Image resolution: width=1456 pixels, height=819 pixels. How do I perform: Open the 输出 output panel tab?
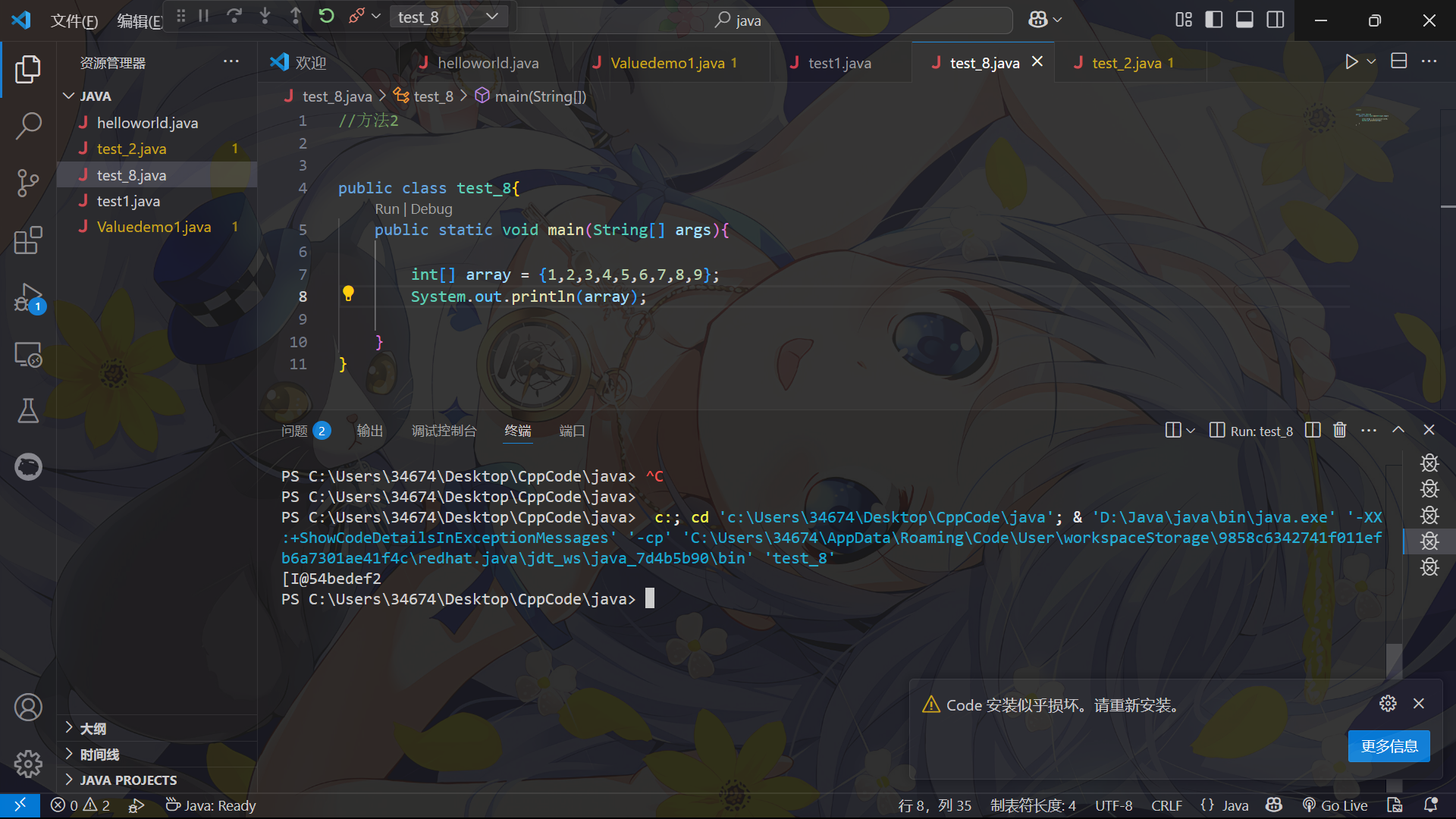point(370,431)
